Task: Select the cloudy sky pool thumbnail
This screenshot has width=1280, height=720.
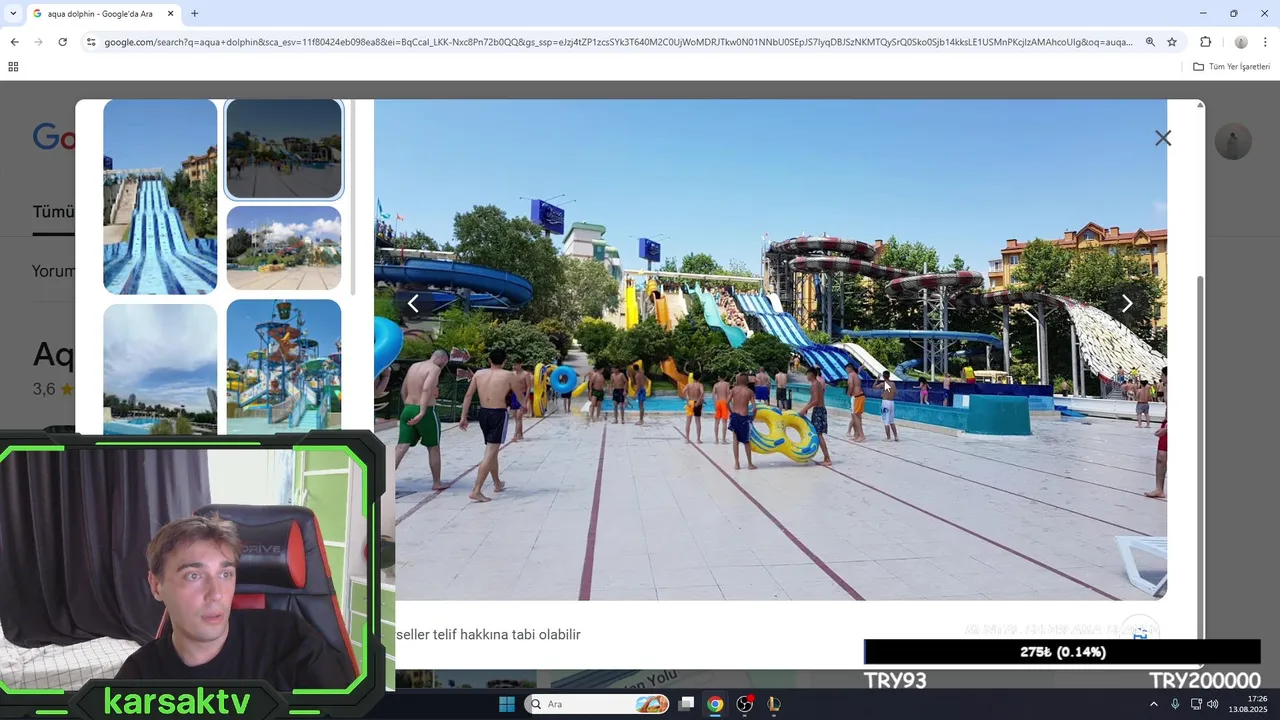Action: (160, 369)
